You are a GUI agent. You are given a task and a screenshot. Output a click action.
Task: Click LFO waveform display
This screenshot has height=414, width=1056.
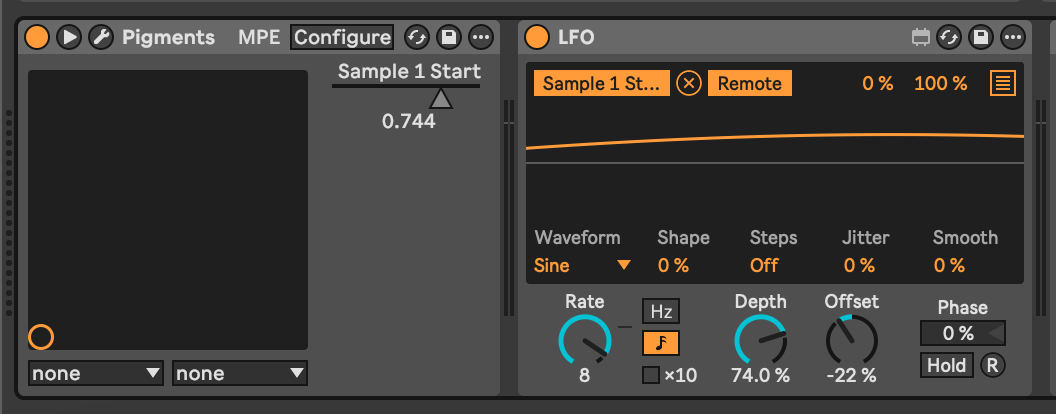click(x=774, y=163)
